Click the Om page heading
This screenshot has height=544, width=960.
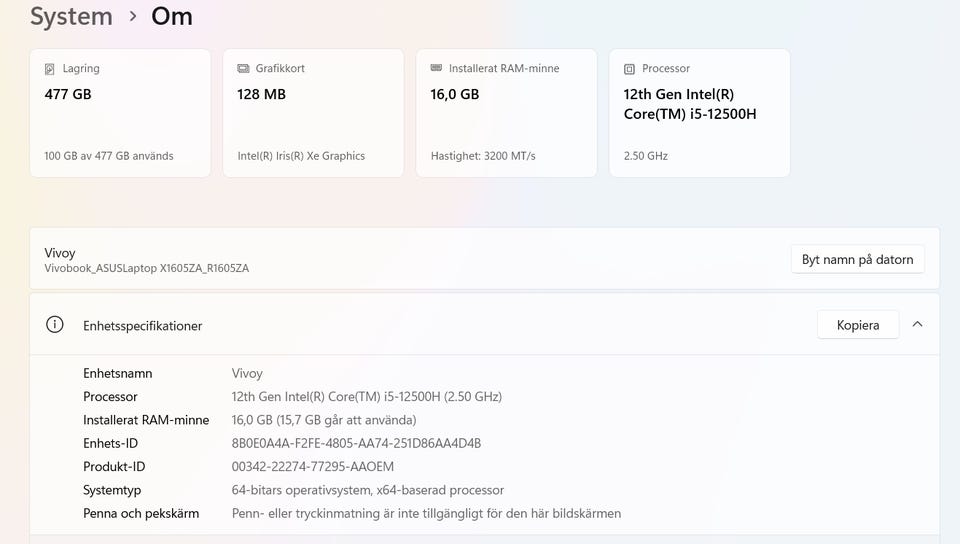[x=172, y=17]
